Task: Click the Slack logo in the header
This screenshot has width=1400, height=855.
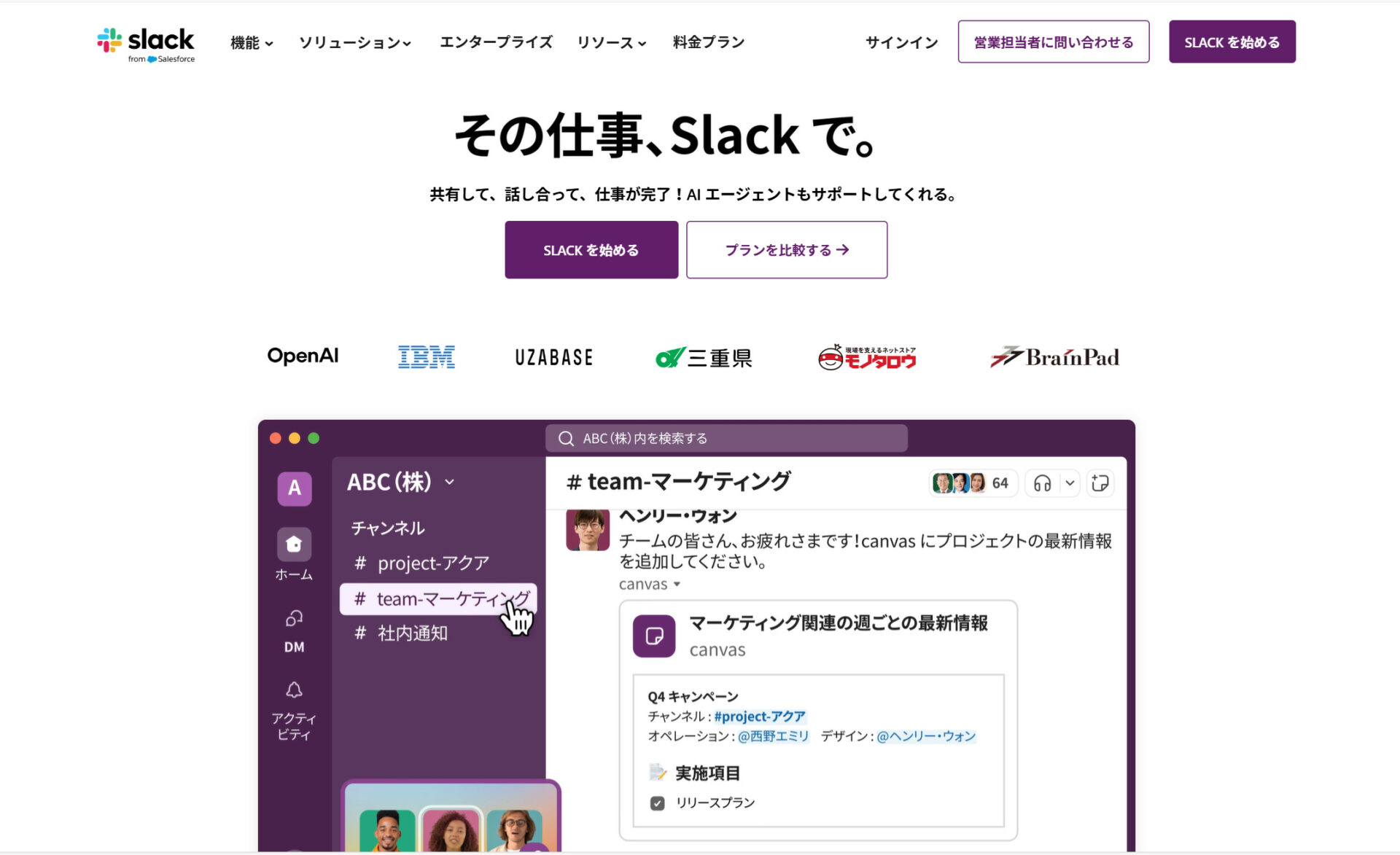Action: (x=144, y=42)
